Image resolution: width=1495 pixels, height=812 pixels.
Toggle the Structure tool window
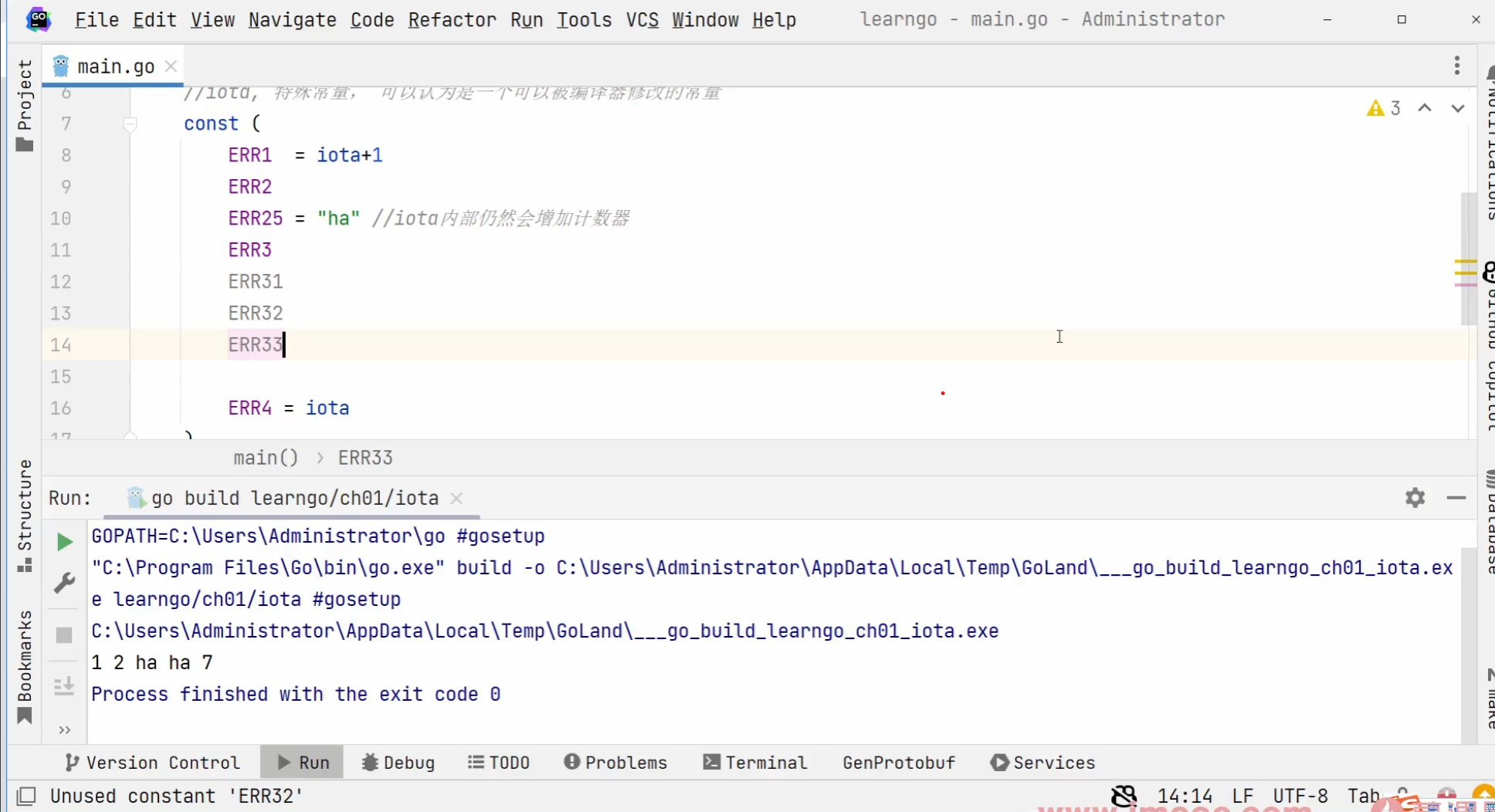(x=25, y=516)
